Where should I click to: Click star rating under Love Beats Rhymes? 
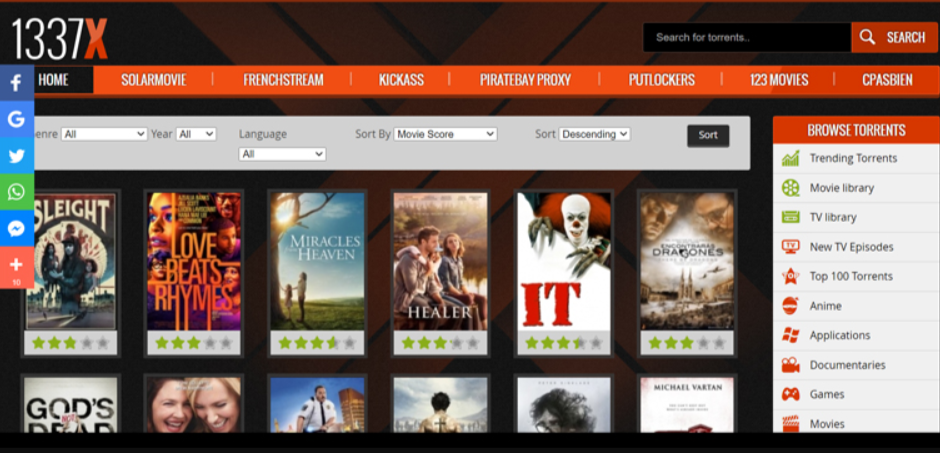[194, 343]
